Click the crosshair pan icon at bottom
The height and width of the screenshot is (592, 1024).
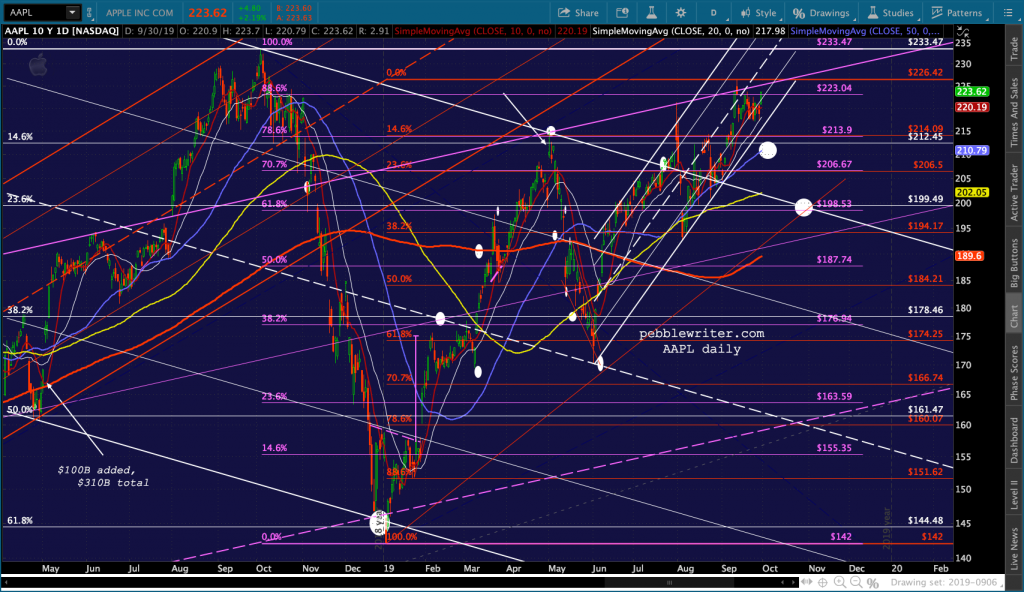point(823,582)
